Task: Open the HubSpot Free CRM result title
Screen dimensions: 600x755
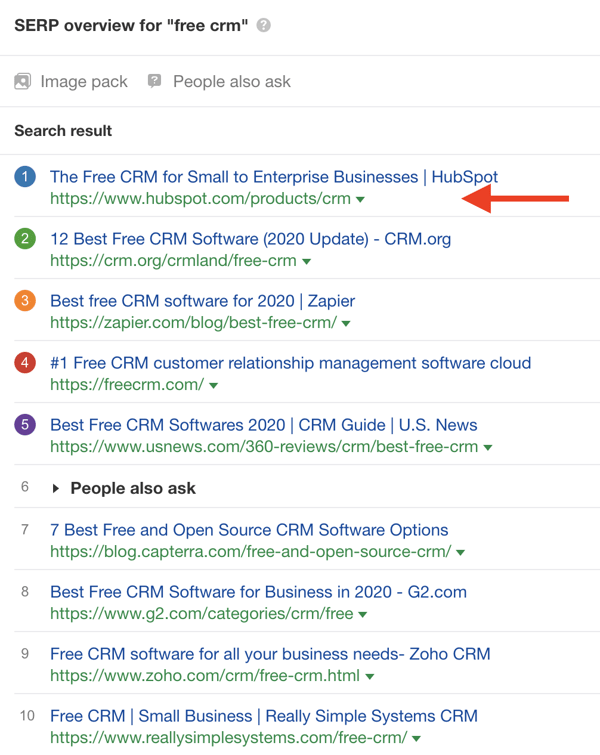Action: click(274, 177)
